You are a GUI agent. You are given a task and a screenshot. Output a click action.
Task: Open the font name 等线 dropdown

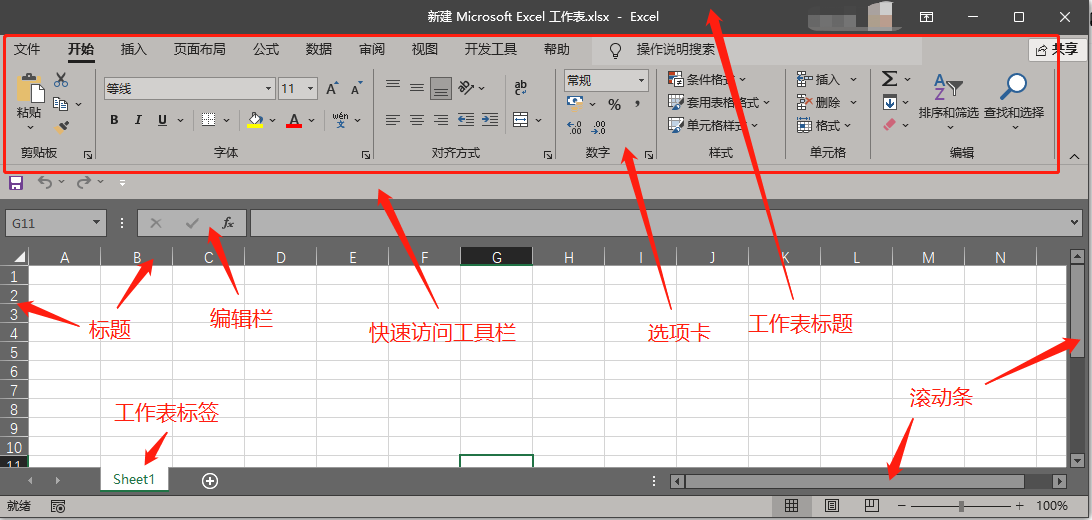[x=269, y=88]
